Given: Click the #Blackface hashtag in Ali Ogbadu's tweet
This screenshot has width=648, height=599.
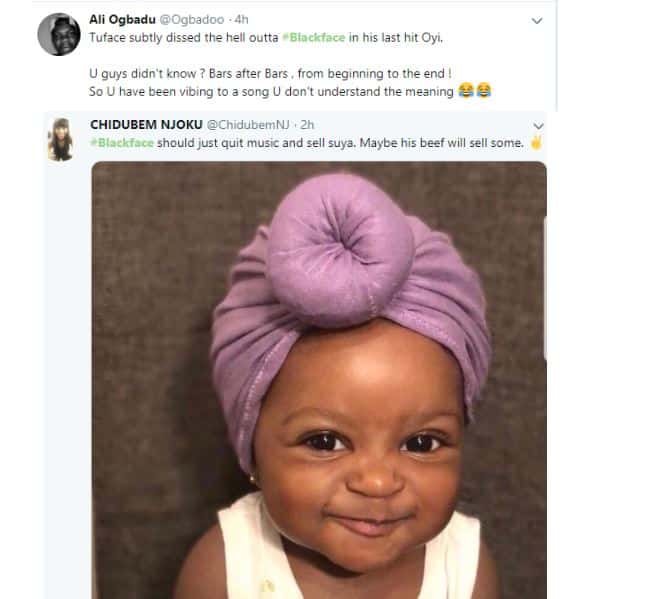Looking at the screenshot, I should 310,36.
